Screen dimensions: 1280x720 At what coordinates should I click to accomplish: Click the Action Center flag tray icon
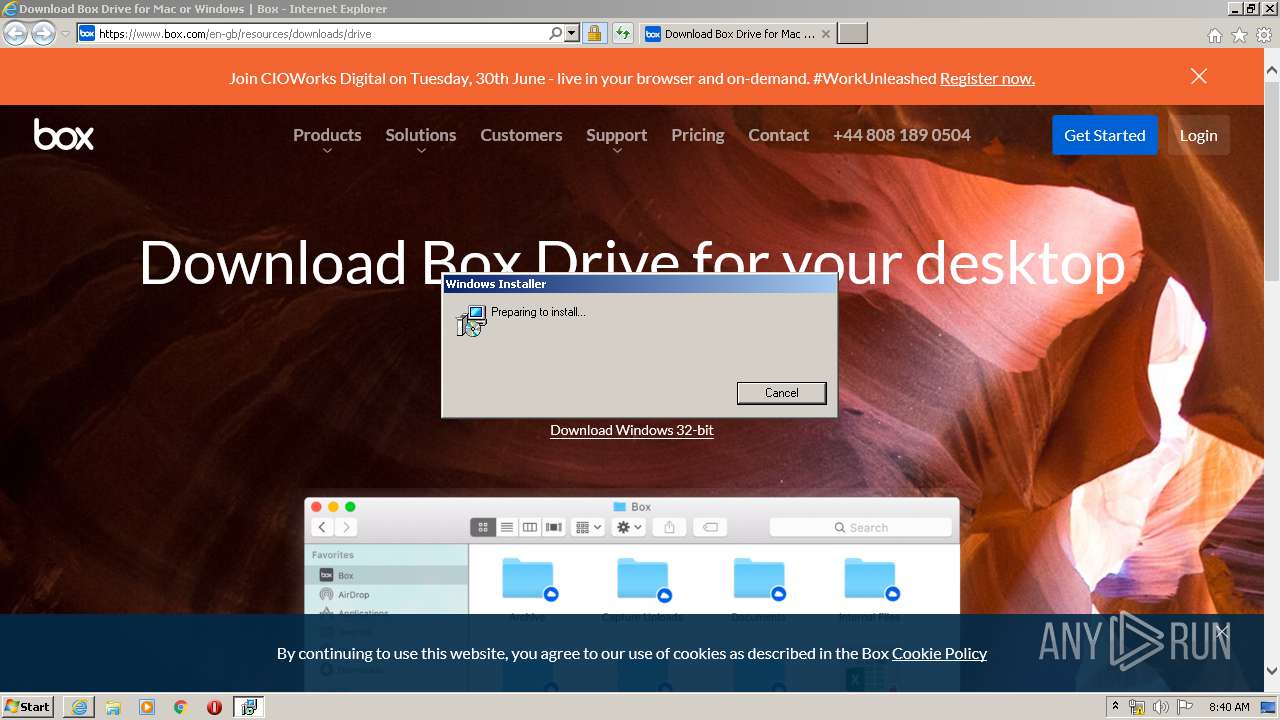pyautogui.click(x=1185, y=707)
